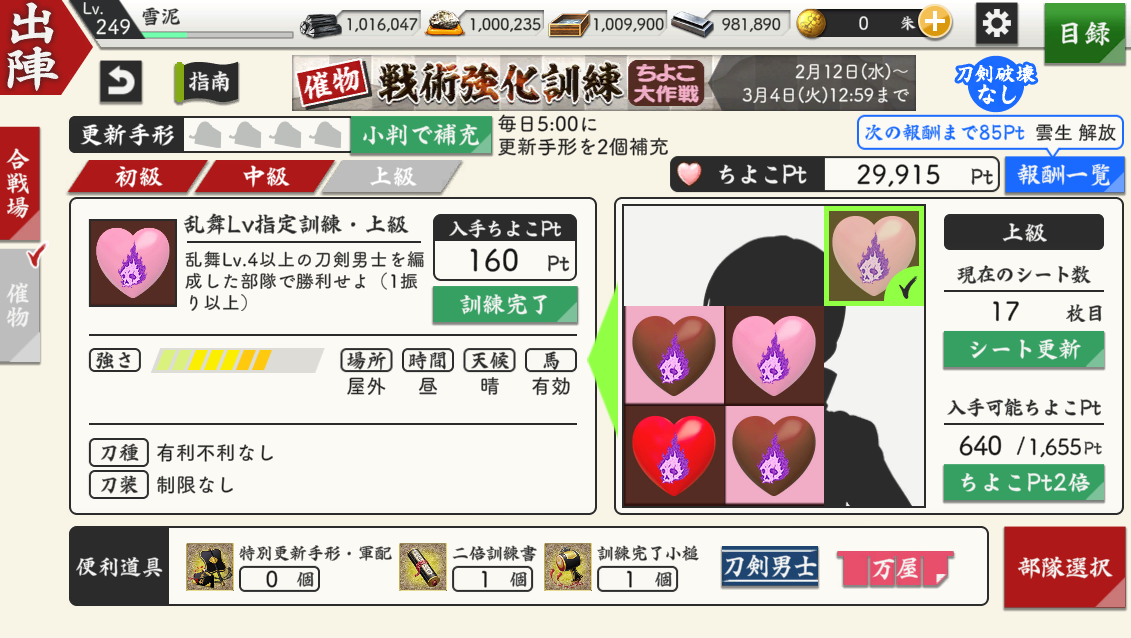The image size is (1131, 638).
Task: Tap the 特別更新手形・軍配 item icon
Action: 209,567
